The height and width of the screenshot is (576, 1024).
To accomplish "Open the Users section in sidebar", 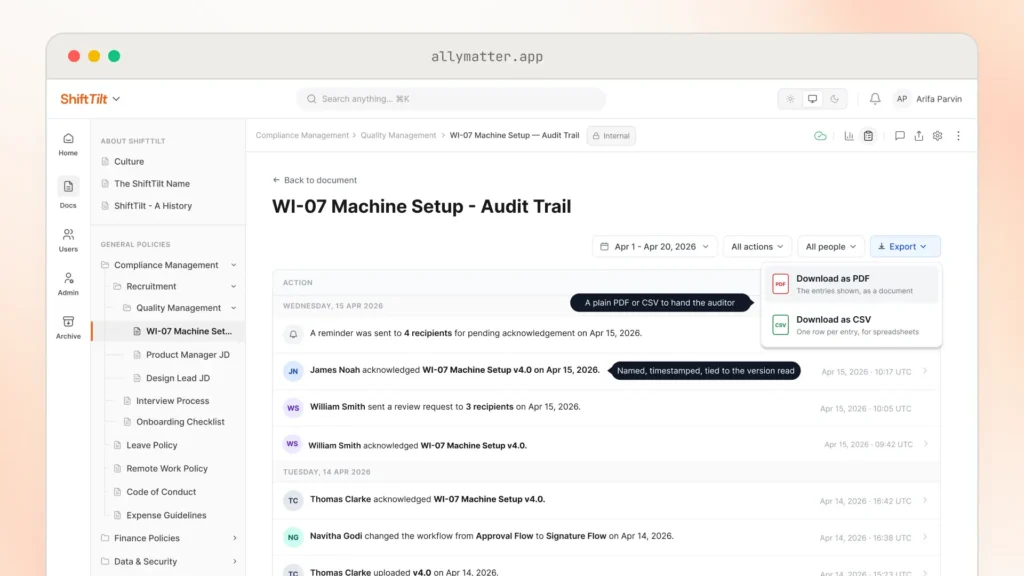I will (68, 240).
